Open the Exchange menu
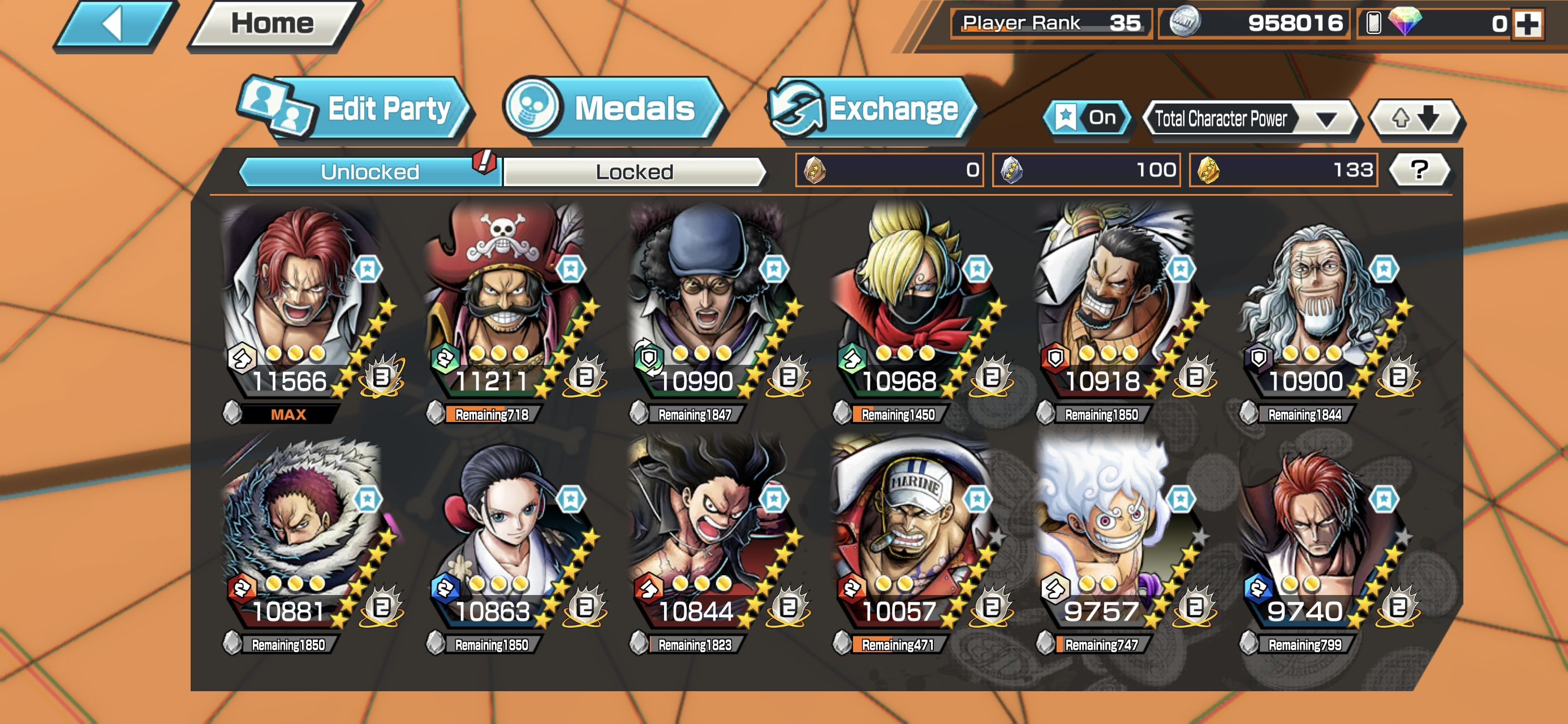 (x=872, y=110)
